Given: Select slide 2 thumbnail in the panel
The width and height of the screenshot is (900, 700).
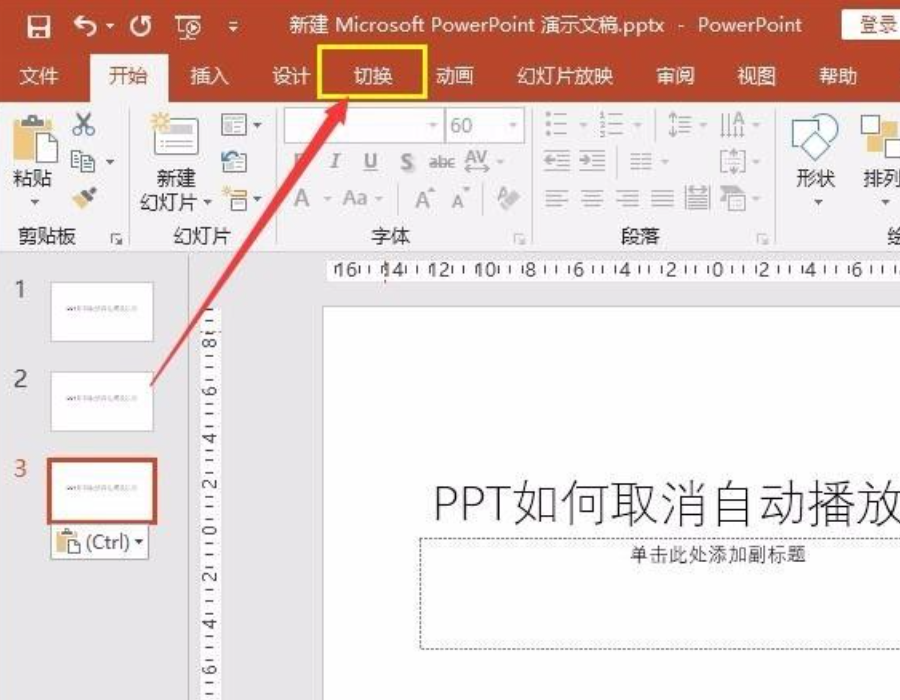Looking at the screenshot, I should coord(102,398).
